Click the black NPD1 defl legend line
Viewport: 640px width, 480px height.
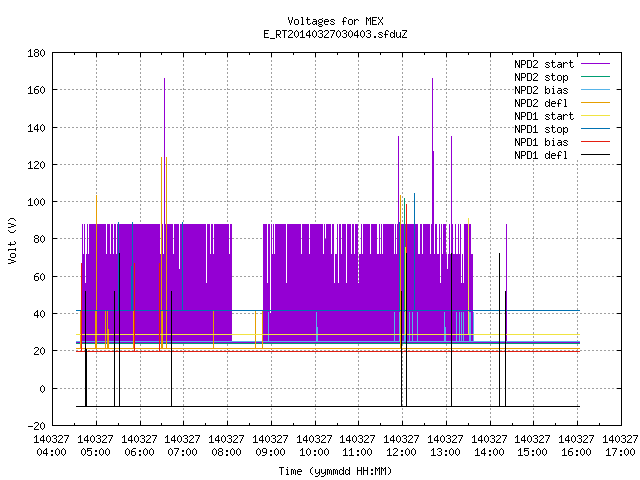coord(596,155)
